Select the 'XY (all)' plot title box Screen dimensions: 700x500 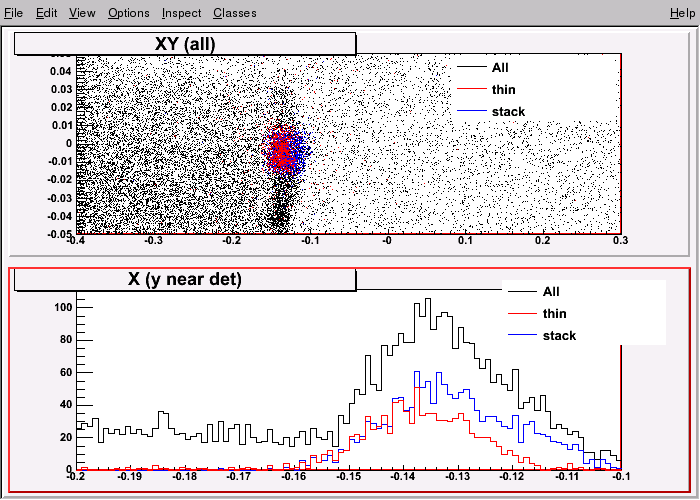[x=185, y=44]
